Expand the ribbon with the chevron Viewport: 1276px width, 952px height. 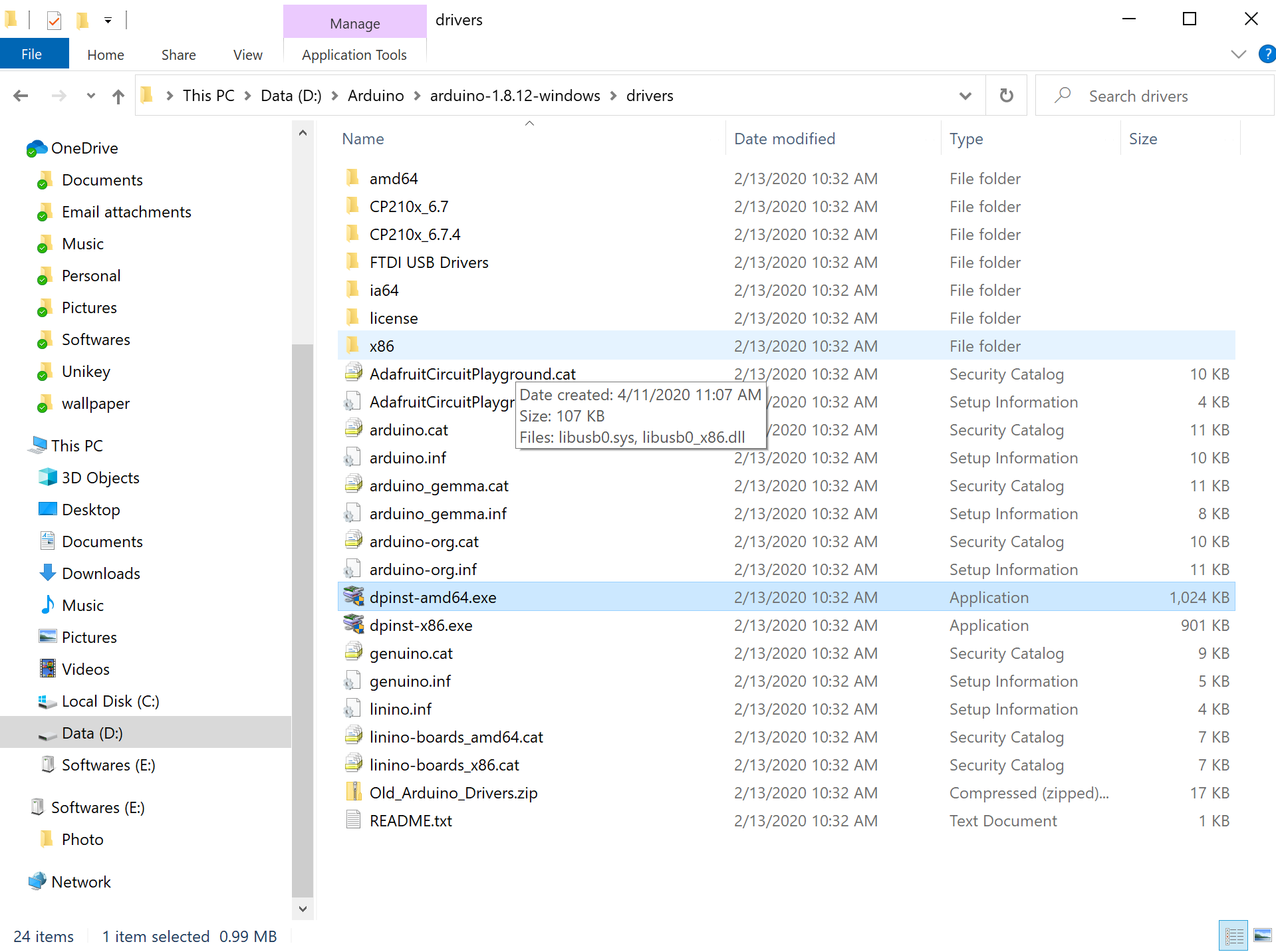pyautogui.click(x=1238, y=54)
